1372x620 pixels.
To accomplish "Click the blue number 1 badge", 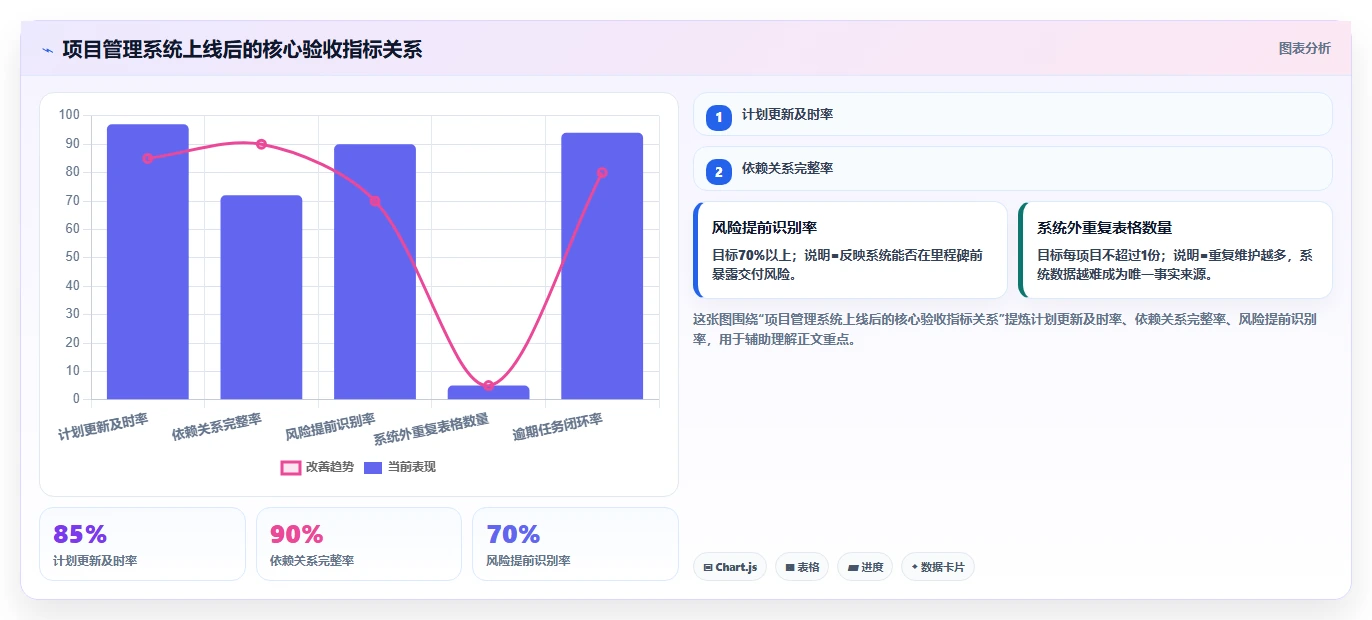I will [718, 117].
